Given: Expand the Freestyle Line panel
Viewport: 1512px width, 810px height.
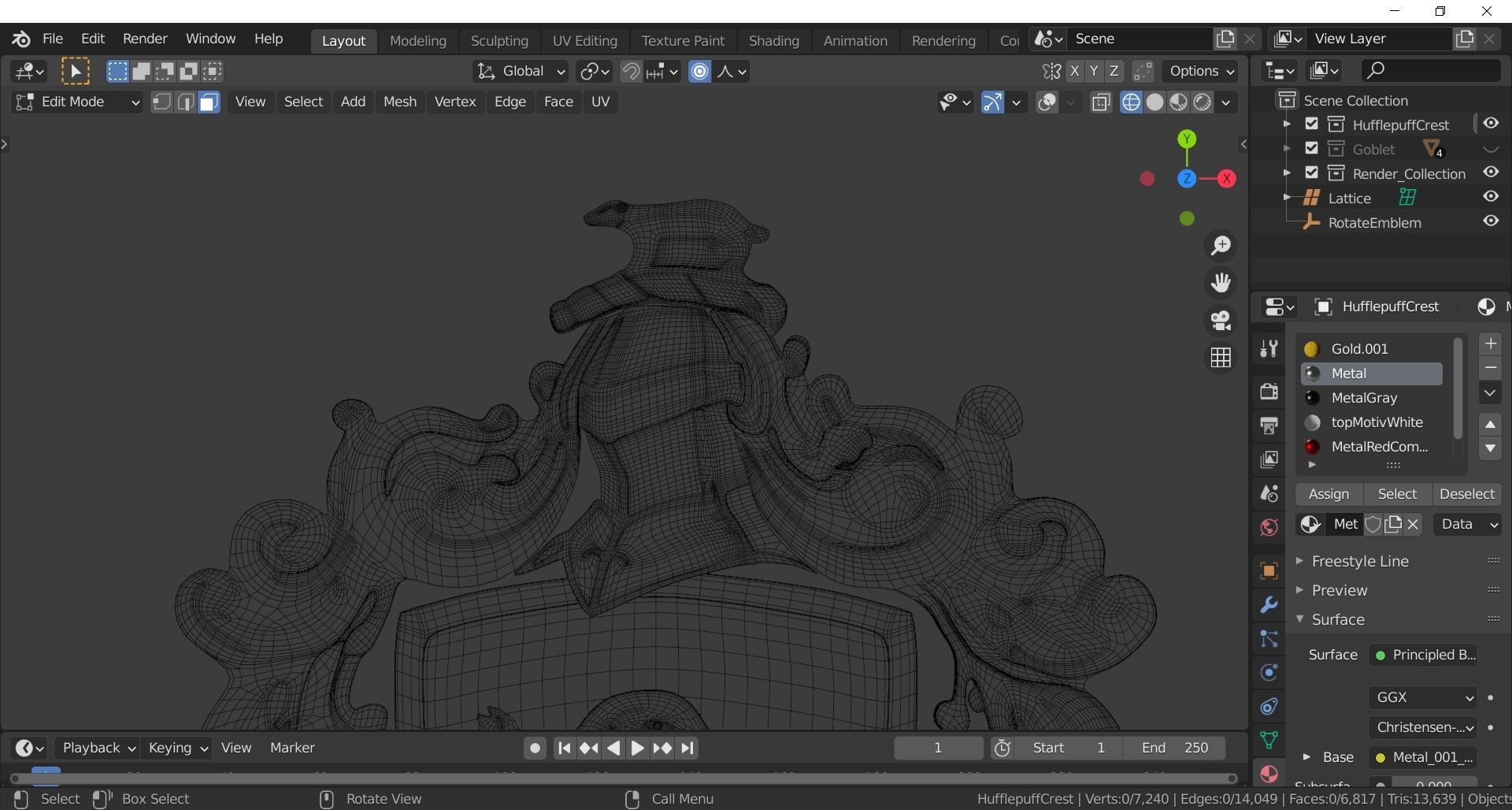Looking at the screenshot, I should (x=1360, y=561).
